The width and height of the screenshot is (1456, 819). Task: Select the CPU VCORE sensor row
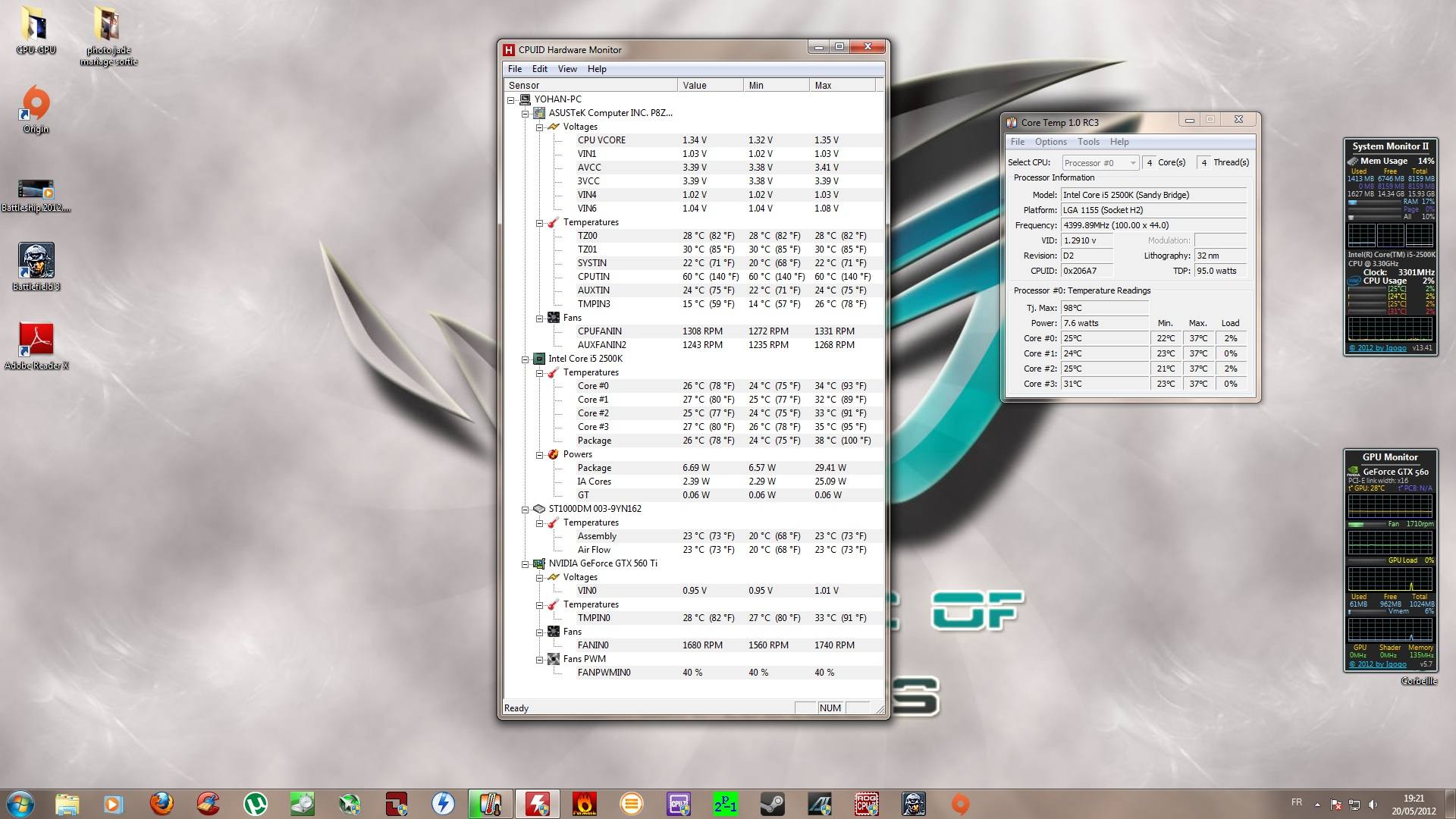601,140
